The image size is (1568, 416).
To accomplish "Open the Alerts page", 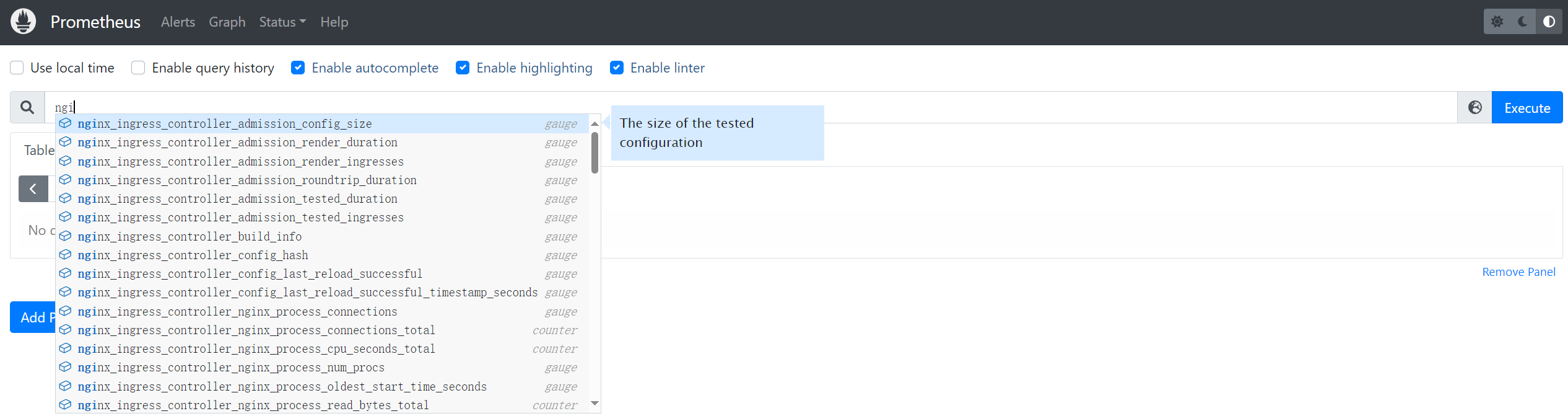I will pos(178,22).
